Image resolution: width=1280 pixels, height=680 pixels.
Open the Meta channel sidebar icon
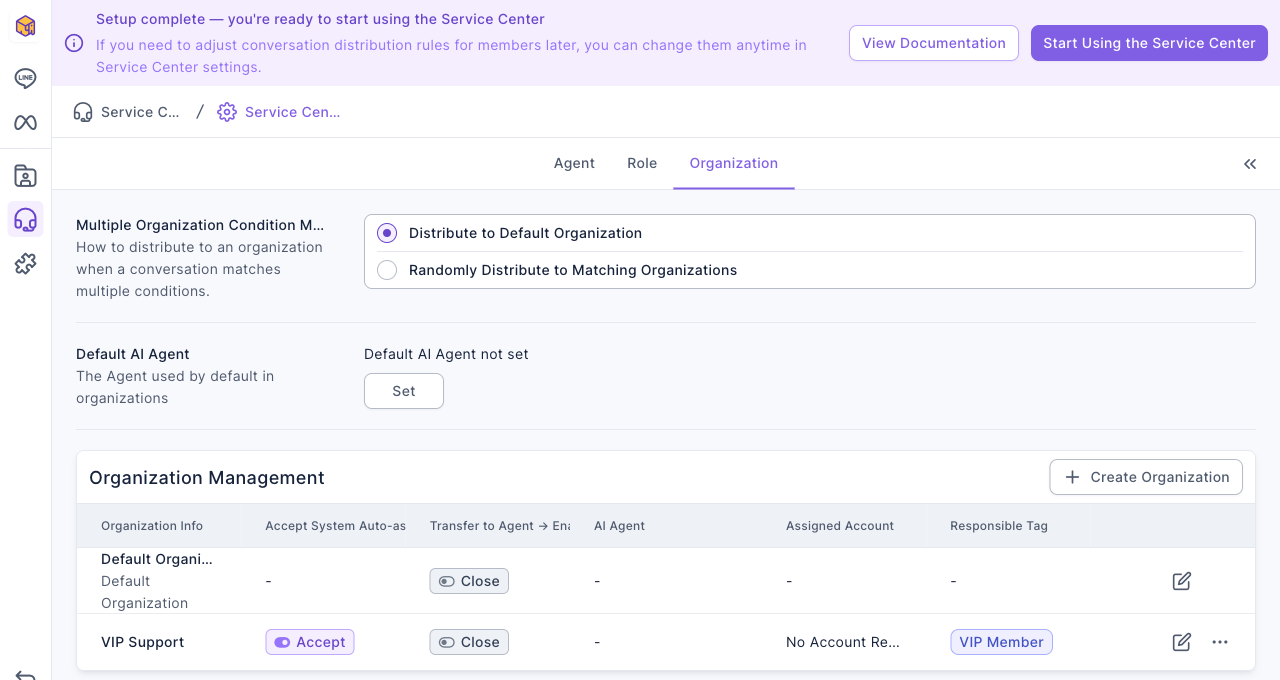click(25, 122)
